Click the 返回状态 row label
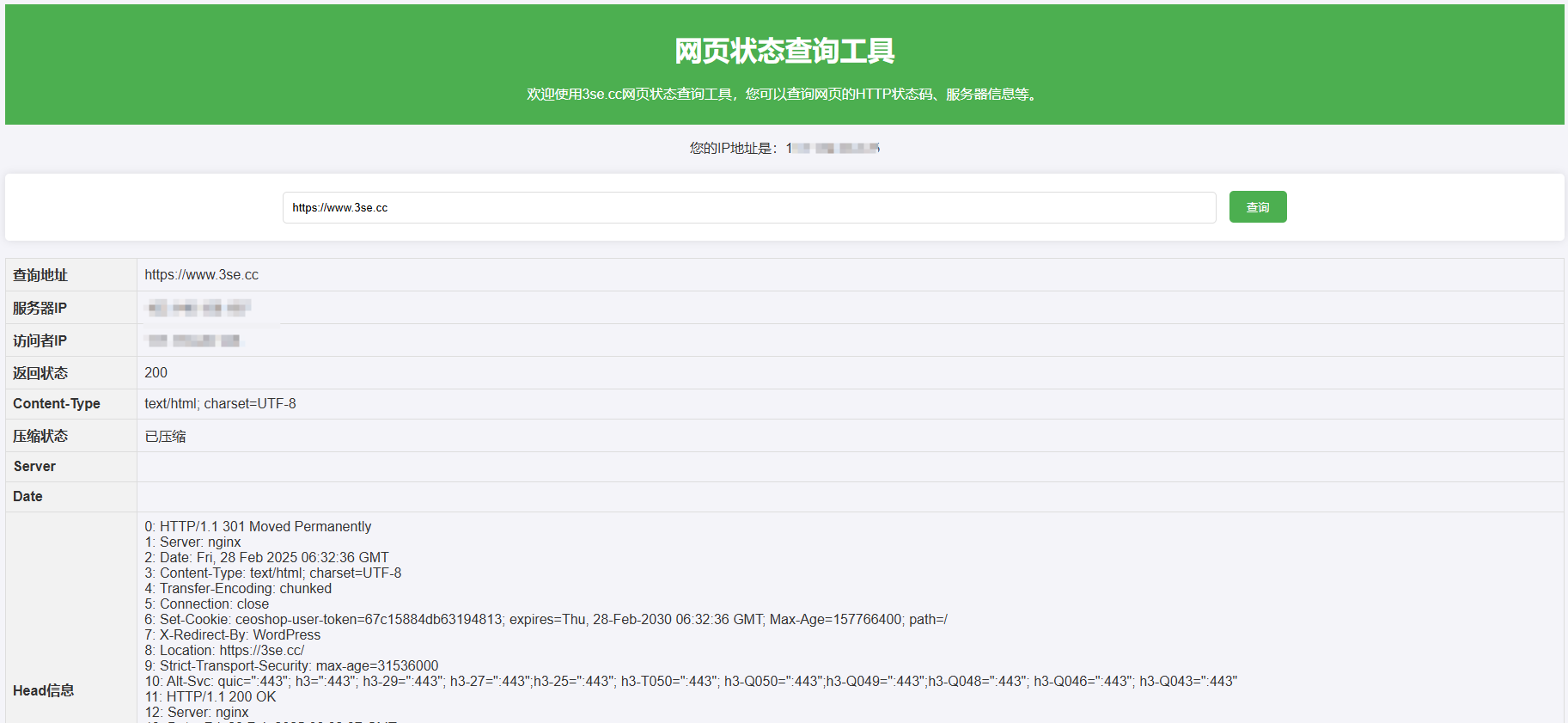Viewport: 1568px width, 723px height. pos(40,373)
